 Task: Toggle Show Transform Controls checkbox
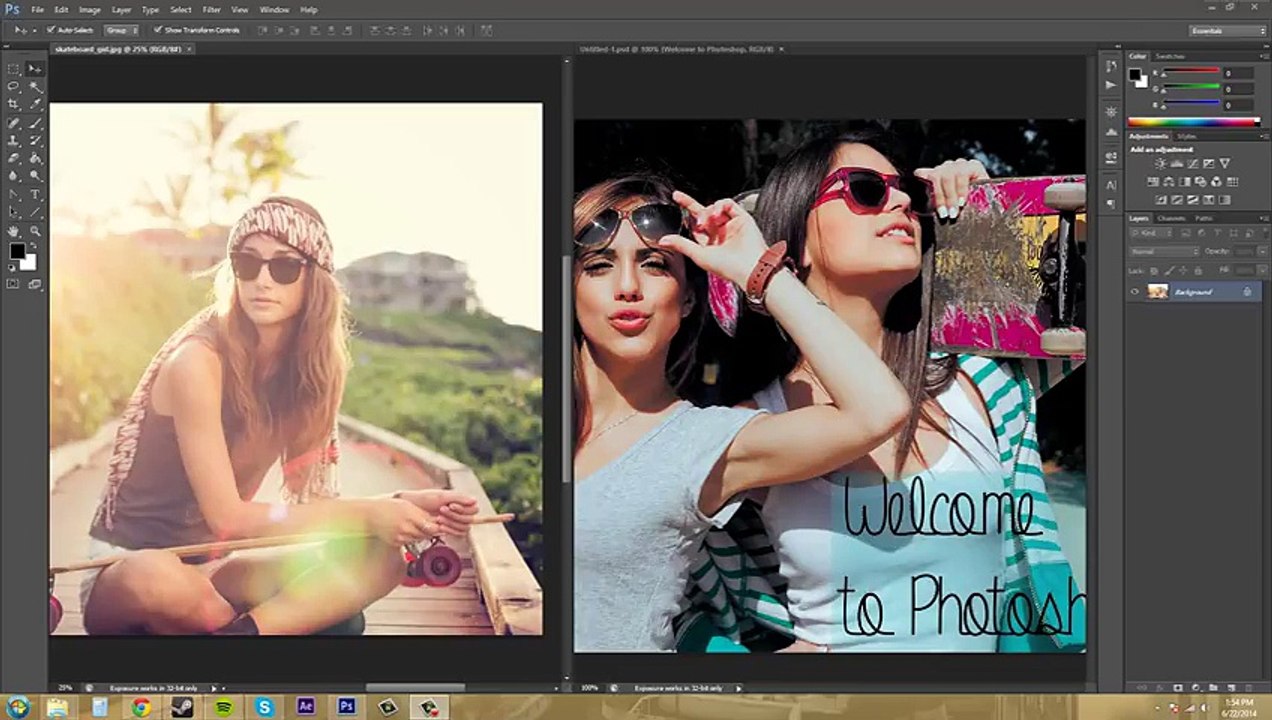(x=158, y=30)
